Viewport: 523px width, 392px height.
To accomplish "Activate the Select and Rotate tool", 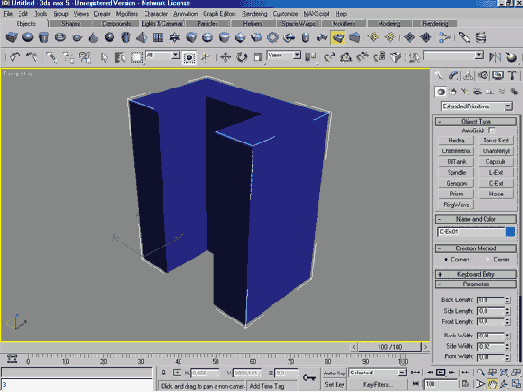I will [242, 57].
